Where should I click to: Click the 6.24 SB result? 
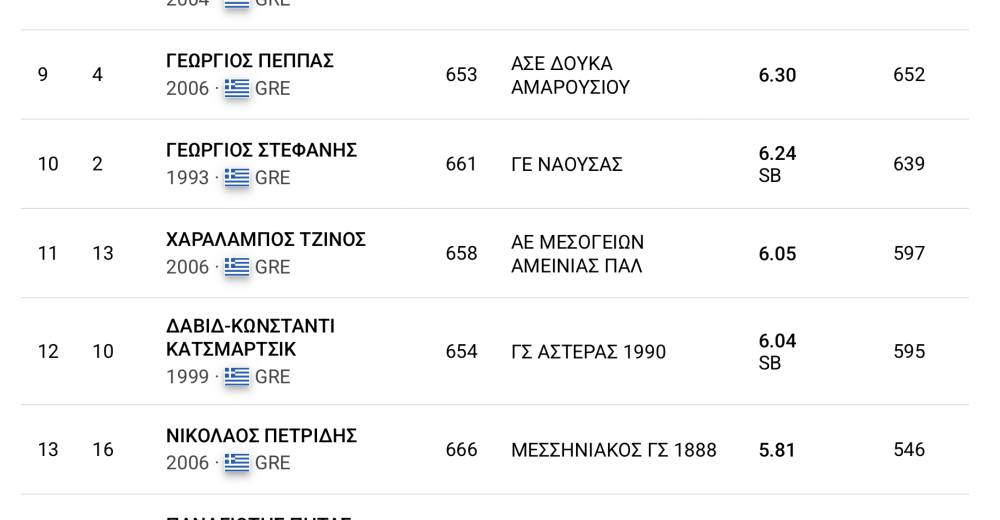pyautogui.click(x=777, y=164)
